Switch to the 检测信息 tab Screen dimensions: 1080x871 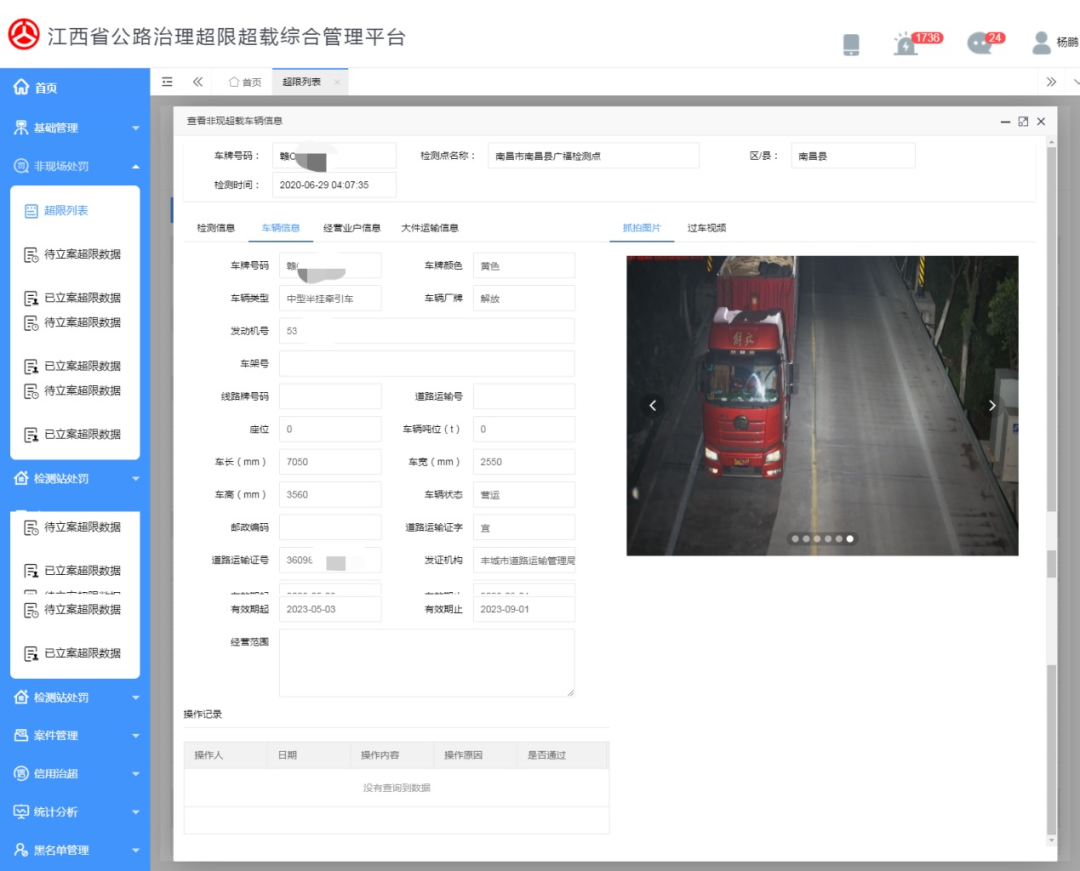(x=216, y=228)
